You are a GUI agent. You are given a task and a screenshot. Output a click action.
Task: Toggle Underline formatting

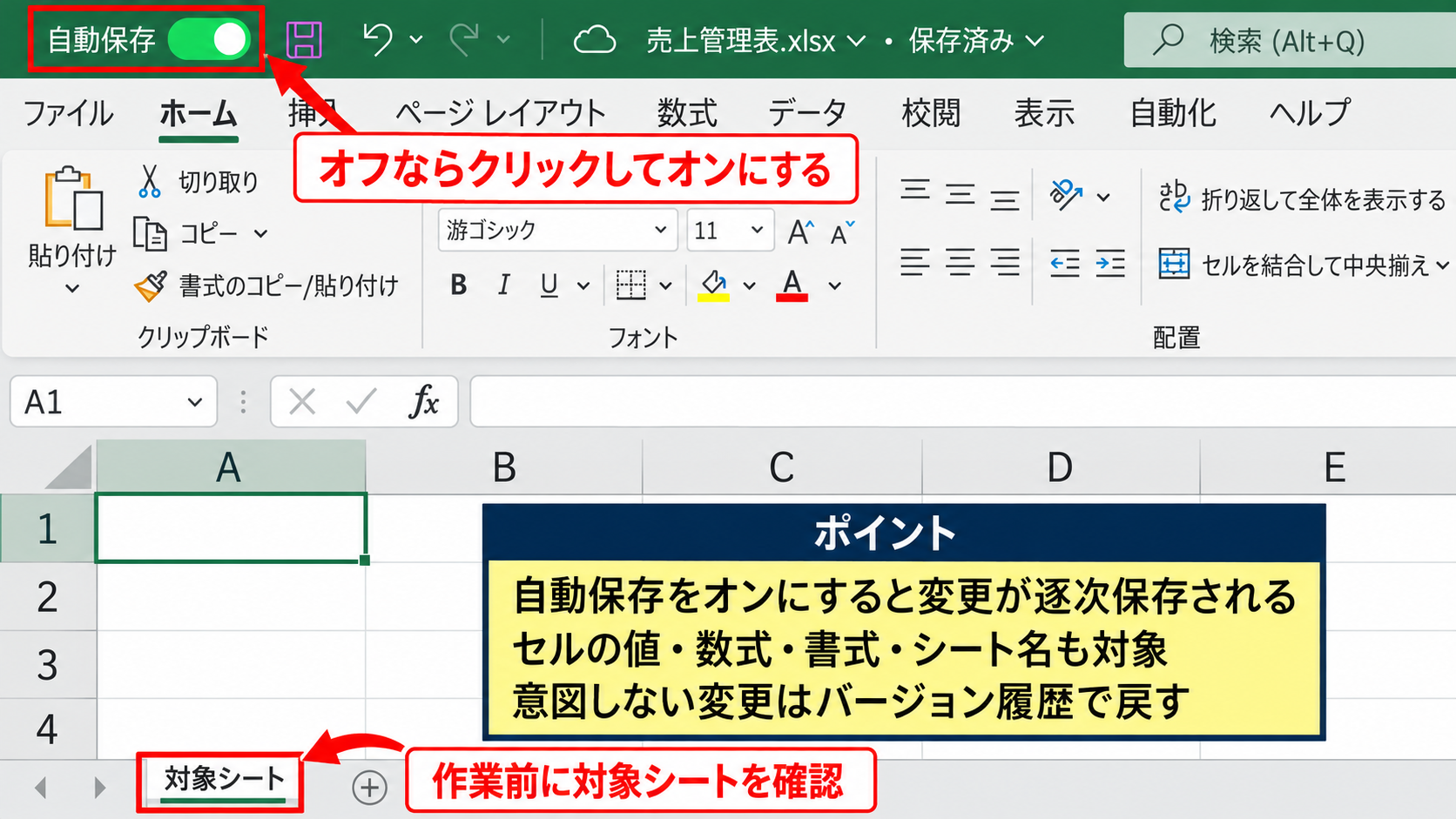pyautogui.click(x=549, y=285)
